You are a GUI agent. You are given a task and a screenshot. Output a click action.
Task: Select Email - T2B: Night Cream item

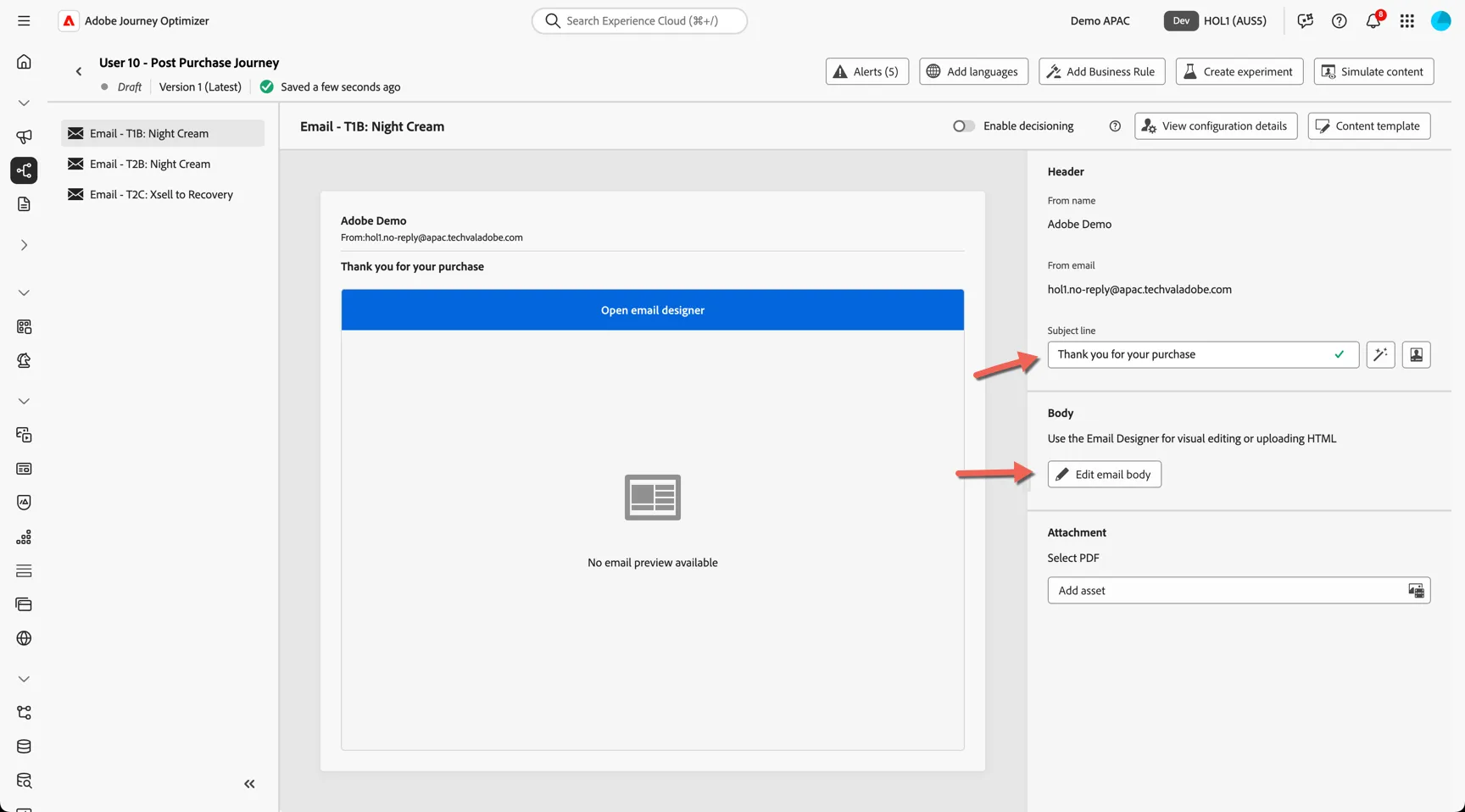163,164
